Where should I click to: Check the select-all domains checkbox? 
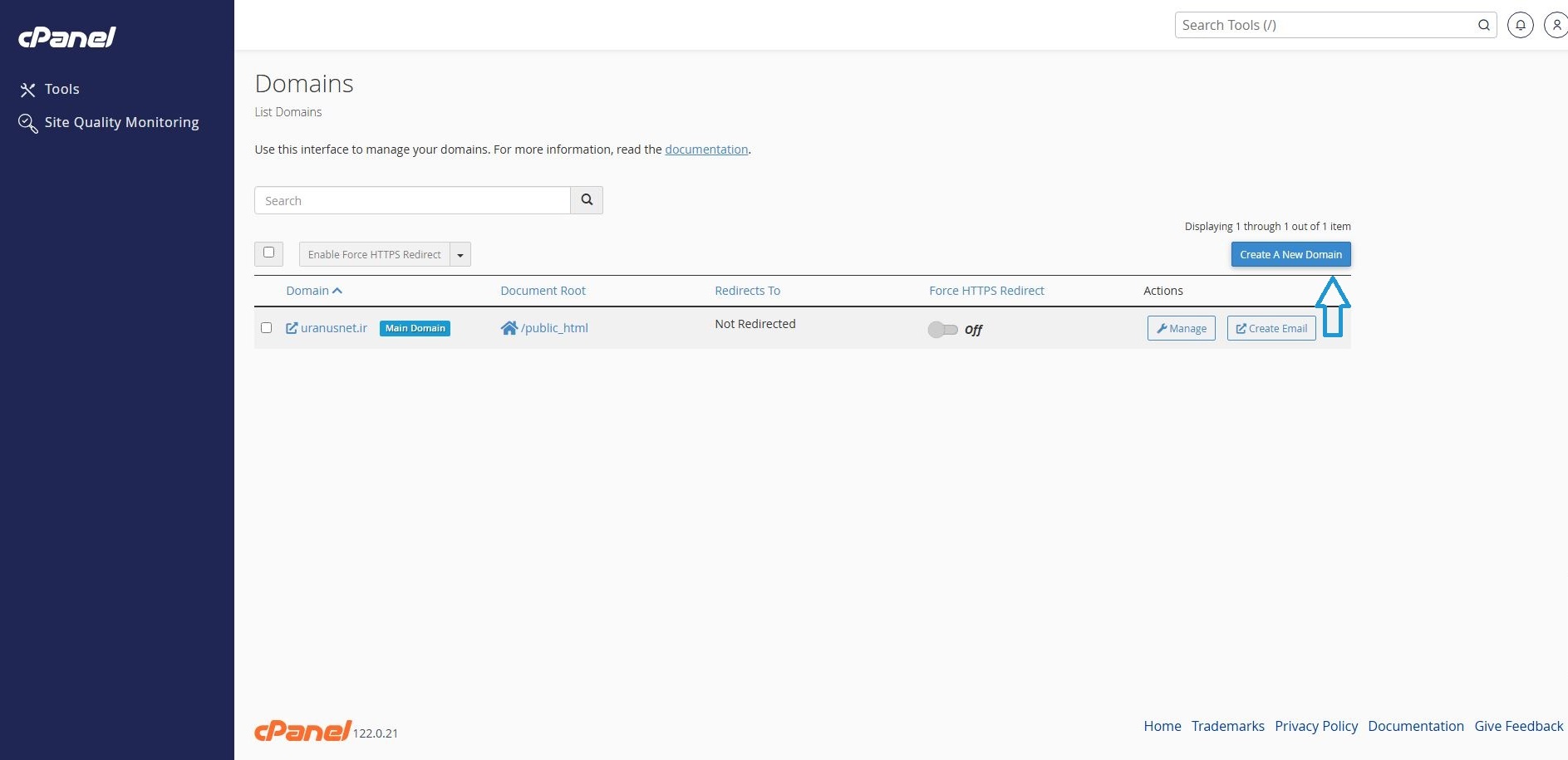pyautogui.click(x=268, y=253)
